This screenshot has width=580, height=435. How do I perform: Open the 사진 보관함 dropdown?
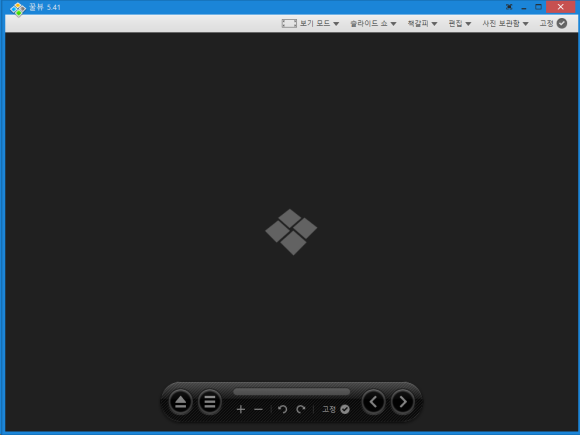(x=505, y=23)
